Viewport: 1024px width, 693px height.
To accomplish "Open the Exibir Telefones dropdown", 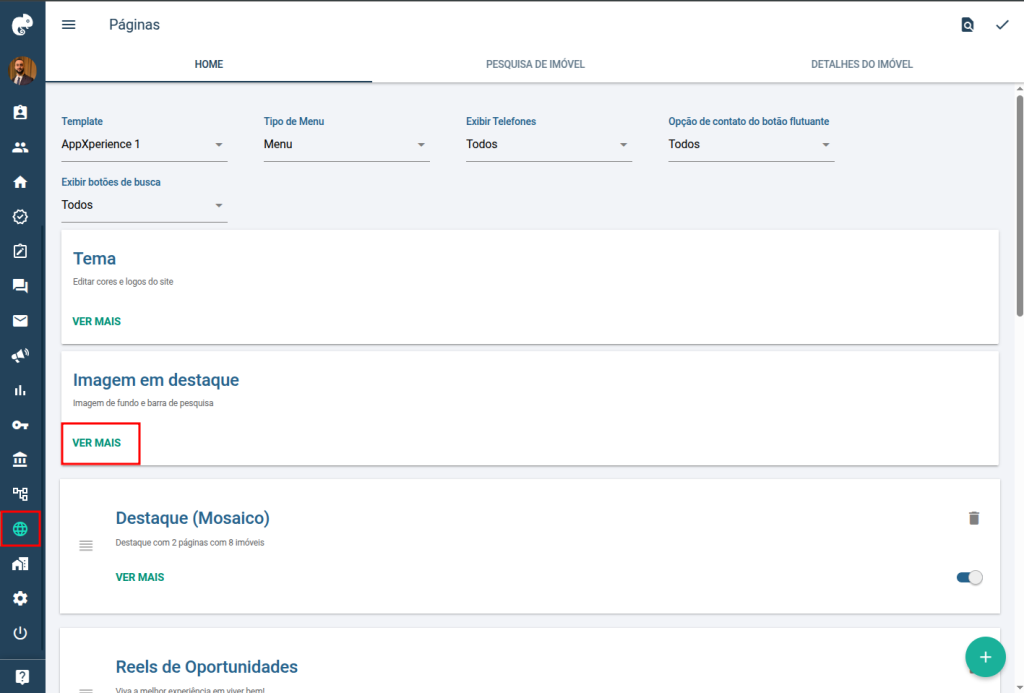I will (549, 144).
